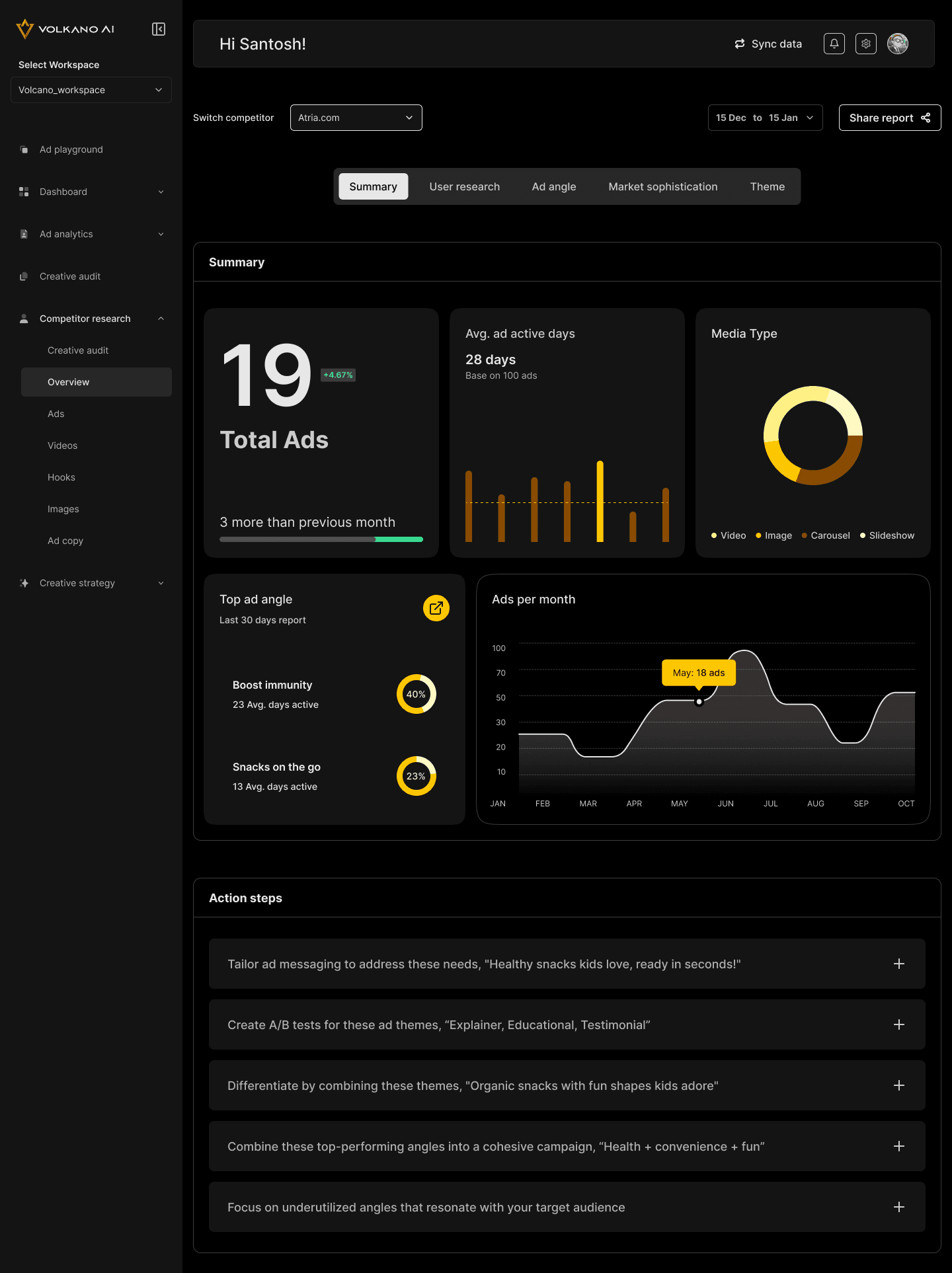Open Top ad angle external link icon
The width and height of the screenshot is (952, 1273).
click(x=436, y=608)
